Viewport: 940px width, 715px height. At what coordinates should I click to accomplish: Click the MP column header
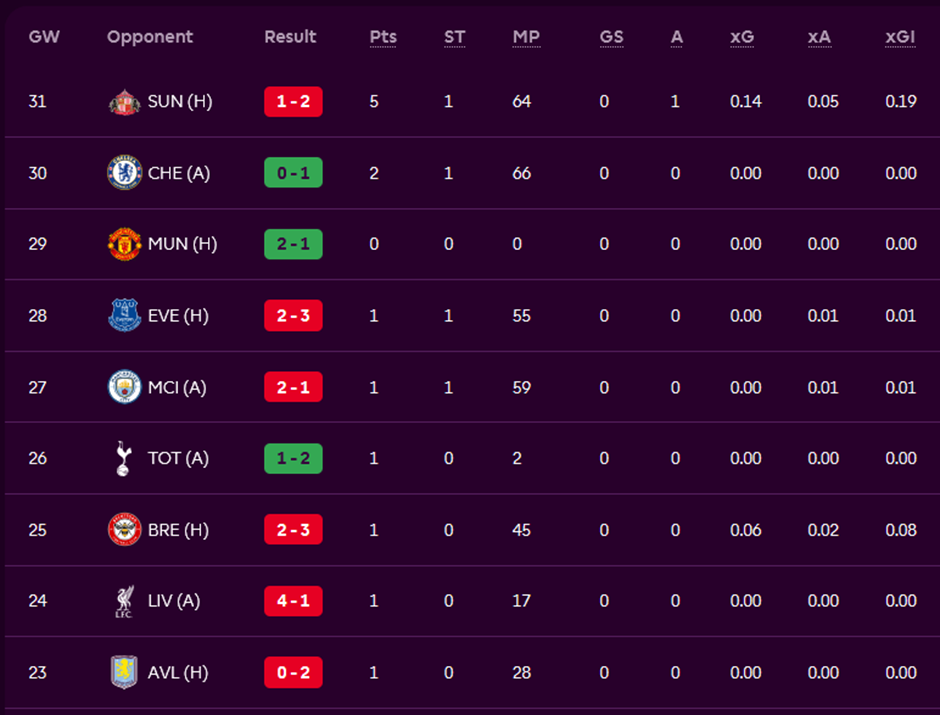point(526,37)
